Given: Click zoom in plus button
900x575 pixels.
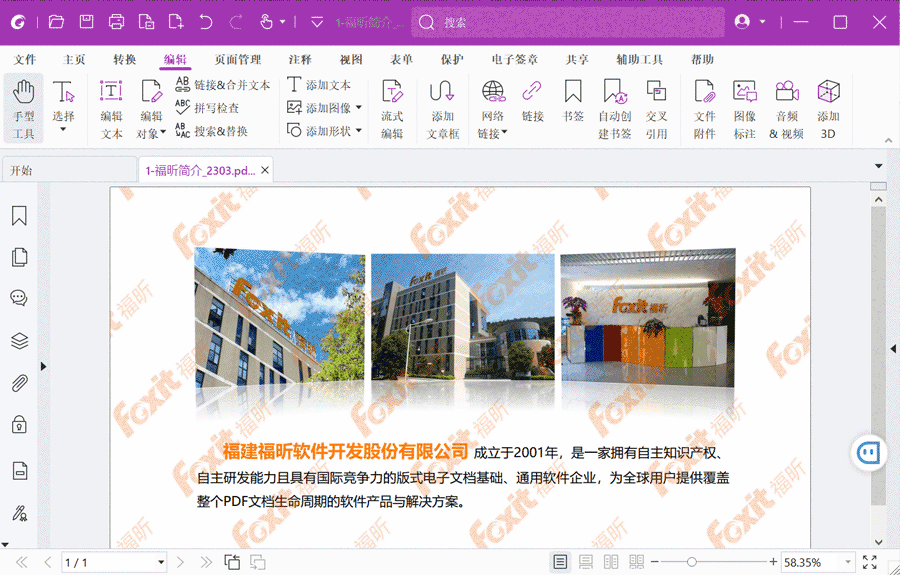Looking at the screenshot, I should coord(773,562).
